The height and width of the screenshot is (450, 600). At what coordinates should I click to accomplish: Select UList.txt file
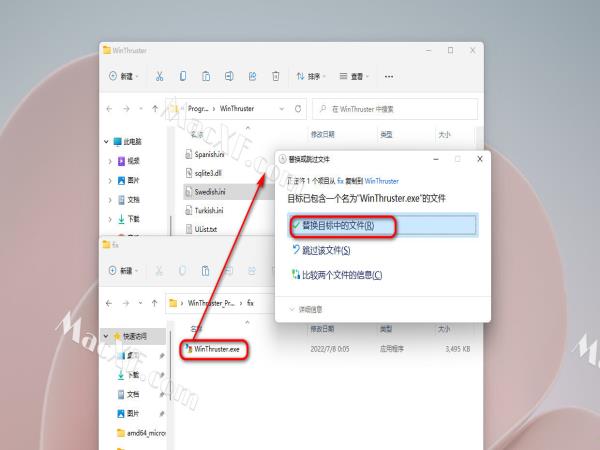click(201, 229)
